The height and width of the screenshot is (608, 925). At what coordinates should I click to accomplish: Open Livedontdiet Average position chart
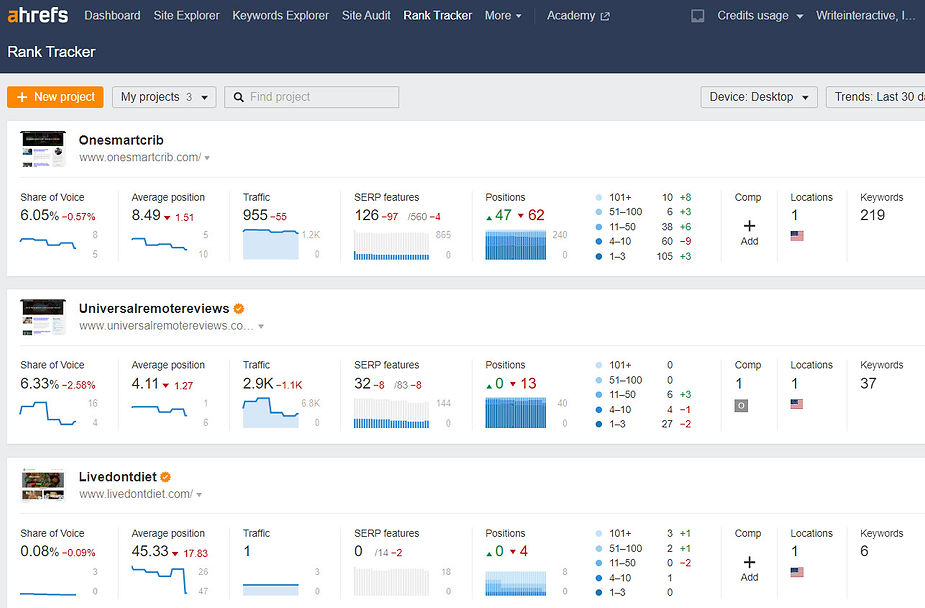[x=159, y=580]
